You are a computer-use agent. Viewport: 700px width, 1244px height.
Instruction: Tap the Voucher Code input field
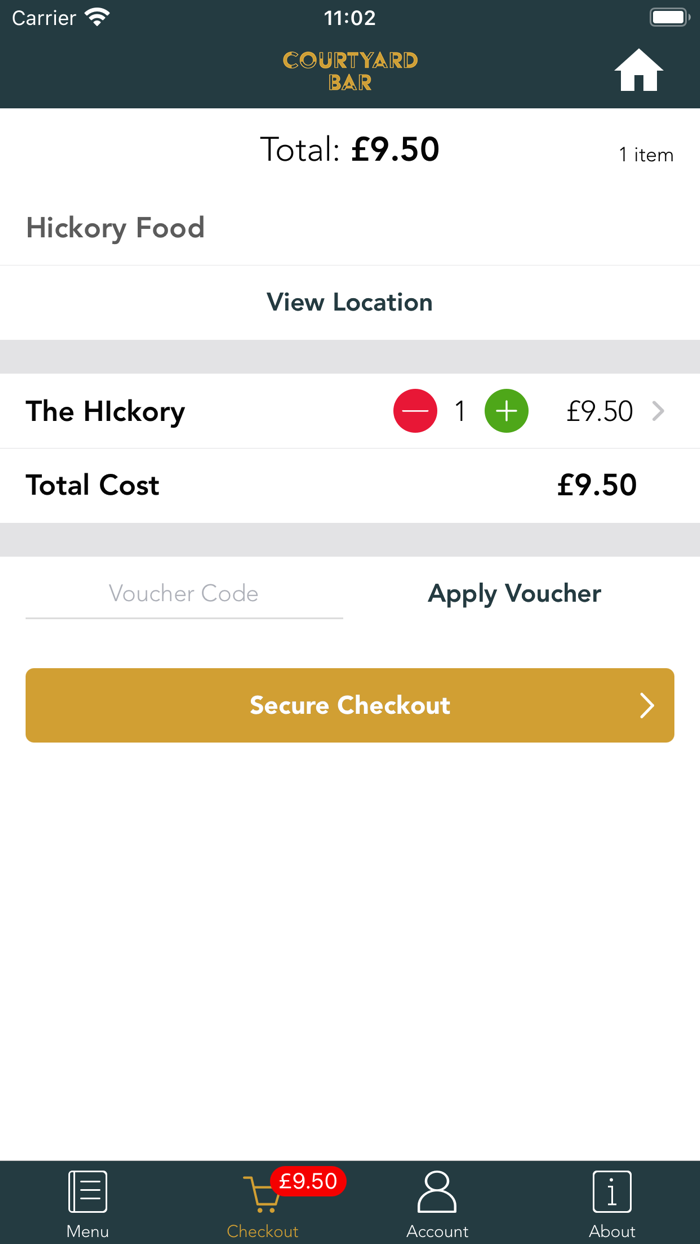point(184,593)
